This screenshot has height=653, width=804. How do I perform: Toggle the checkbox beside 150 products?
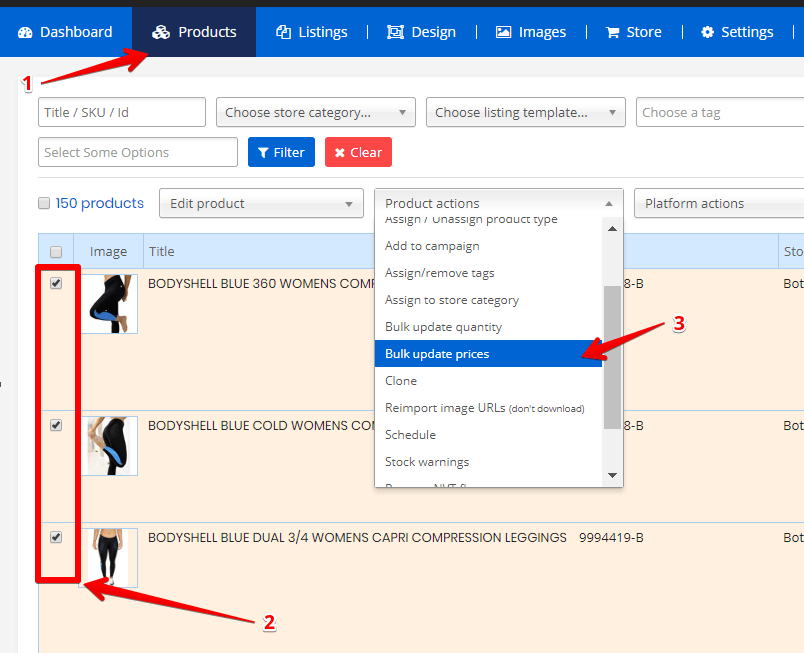pyautogui.click(x=44, y=203)
